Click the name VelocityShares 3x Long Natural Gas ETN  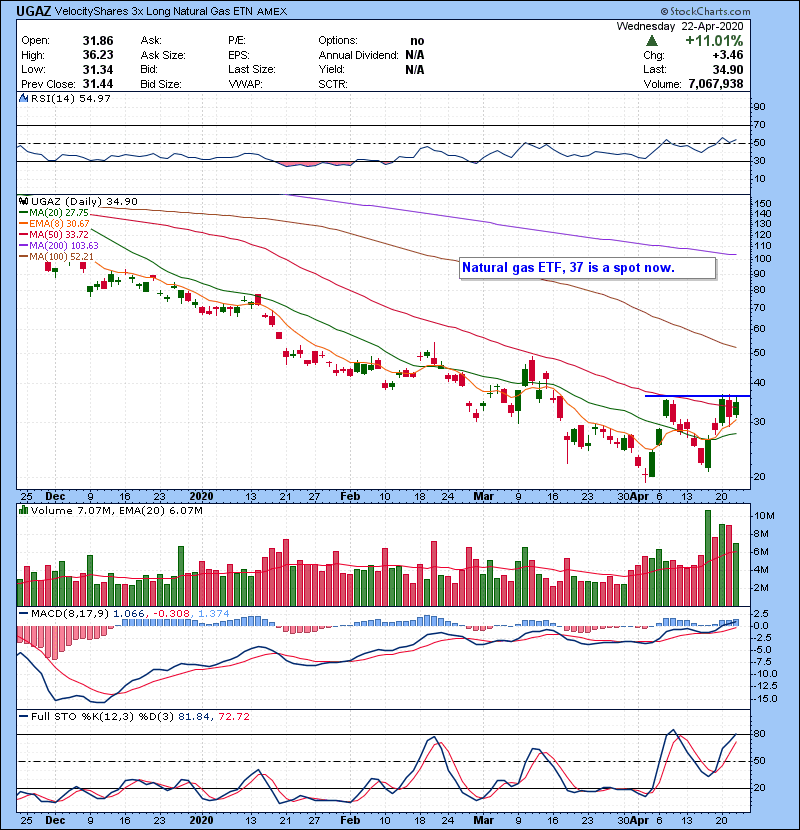154,12
